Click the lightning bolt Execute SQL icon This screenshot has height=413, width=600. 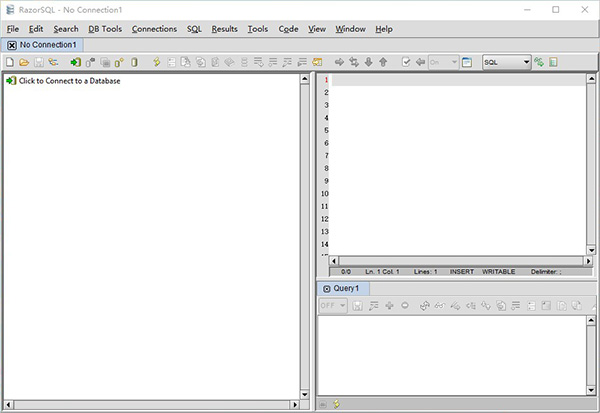(x=156, y=62)
